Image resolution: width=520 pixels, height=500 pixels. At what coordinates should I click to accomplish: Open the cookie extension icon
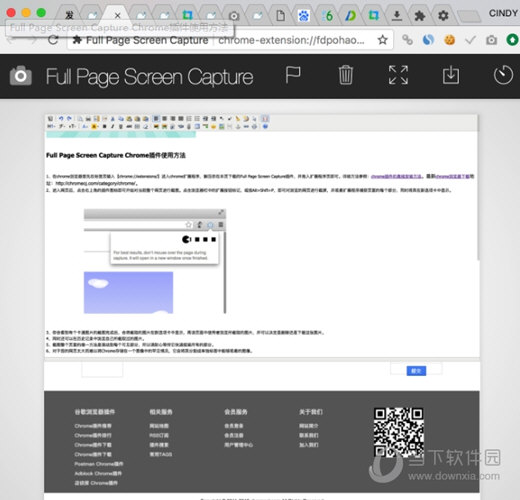450,40
